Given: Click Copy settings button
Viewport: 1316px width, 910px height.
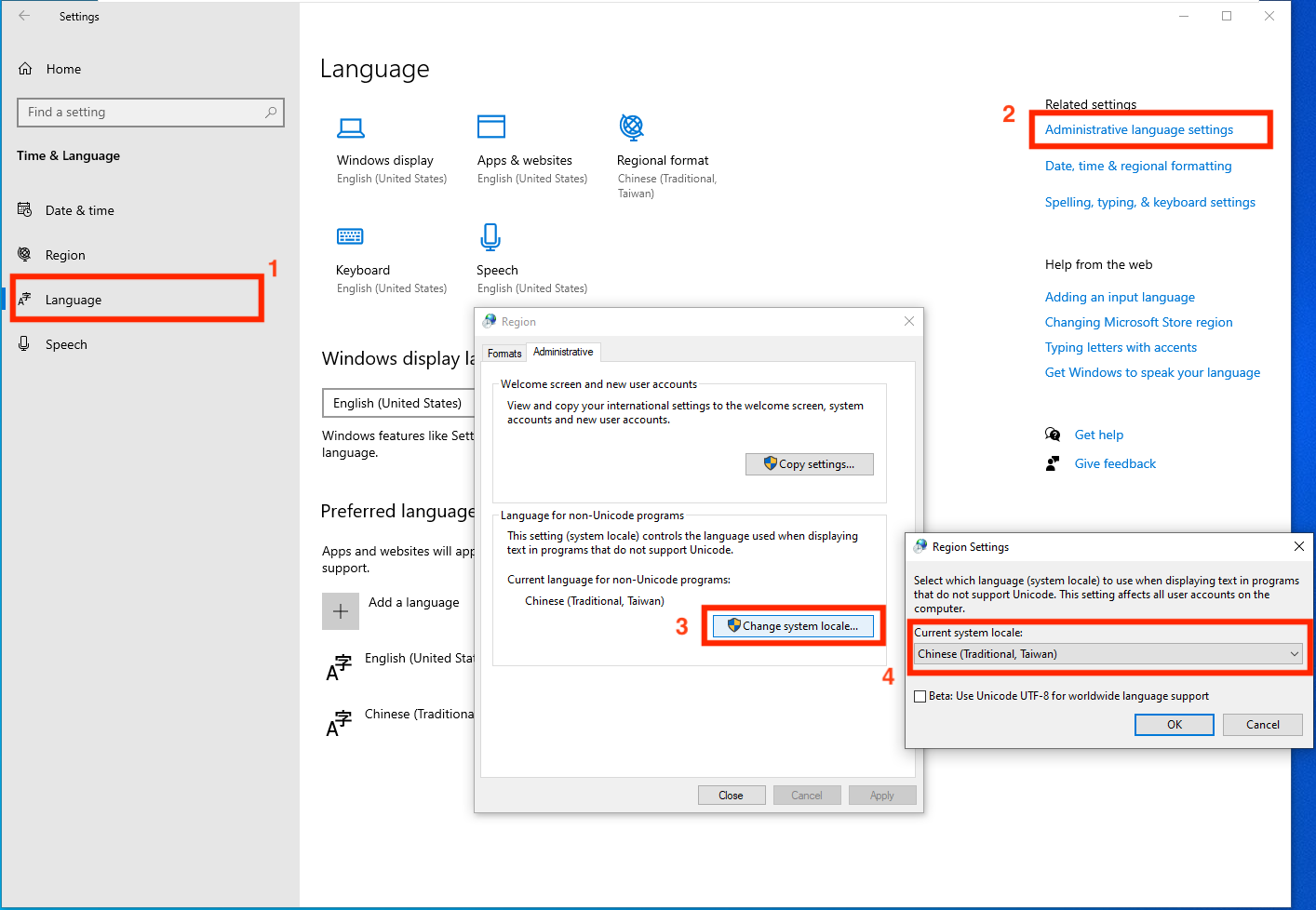Looking at the screenshot, I should [x=810, y=464].
